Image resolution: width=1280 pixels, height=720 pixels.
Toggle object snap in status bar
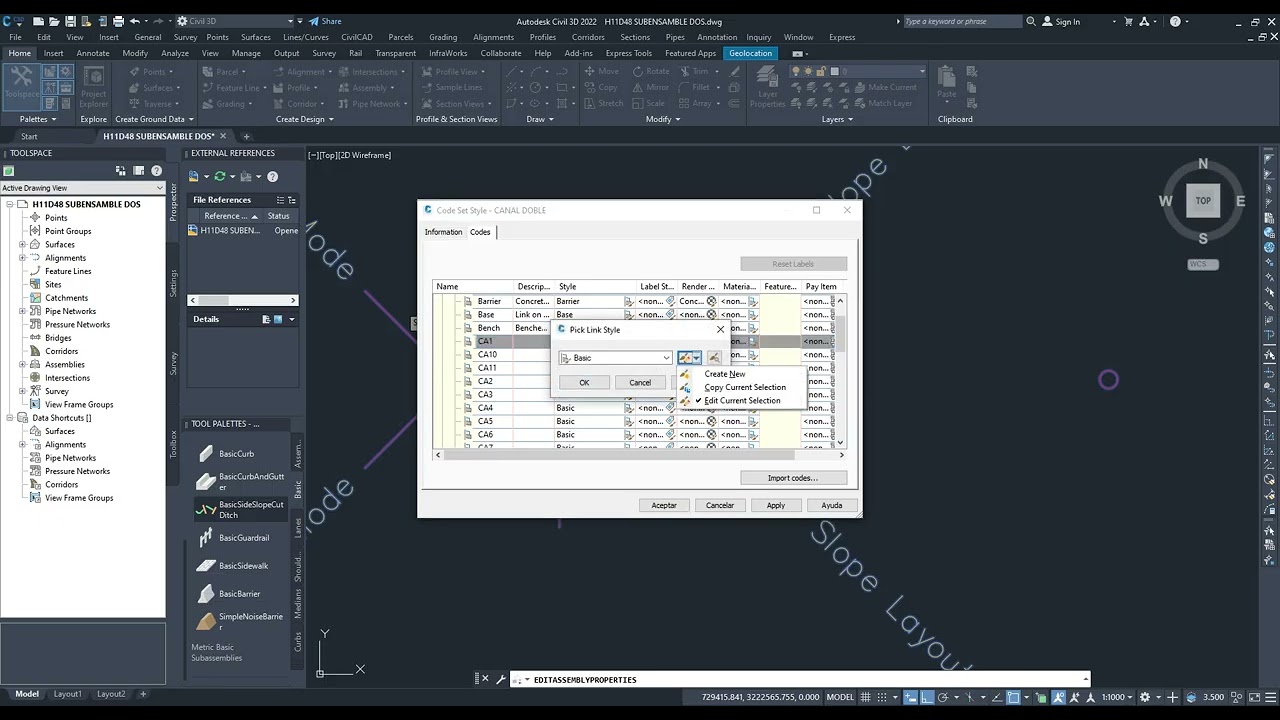pos(1013,697)
